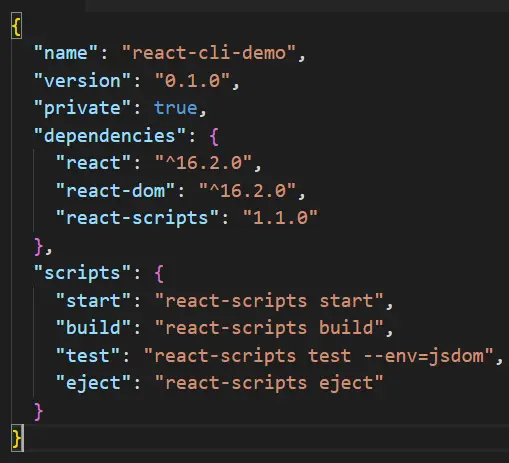Click the "start" script key

93,300
